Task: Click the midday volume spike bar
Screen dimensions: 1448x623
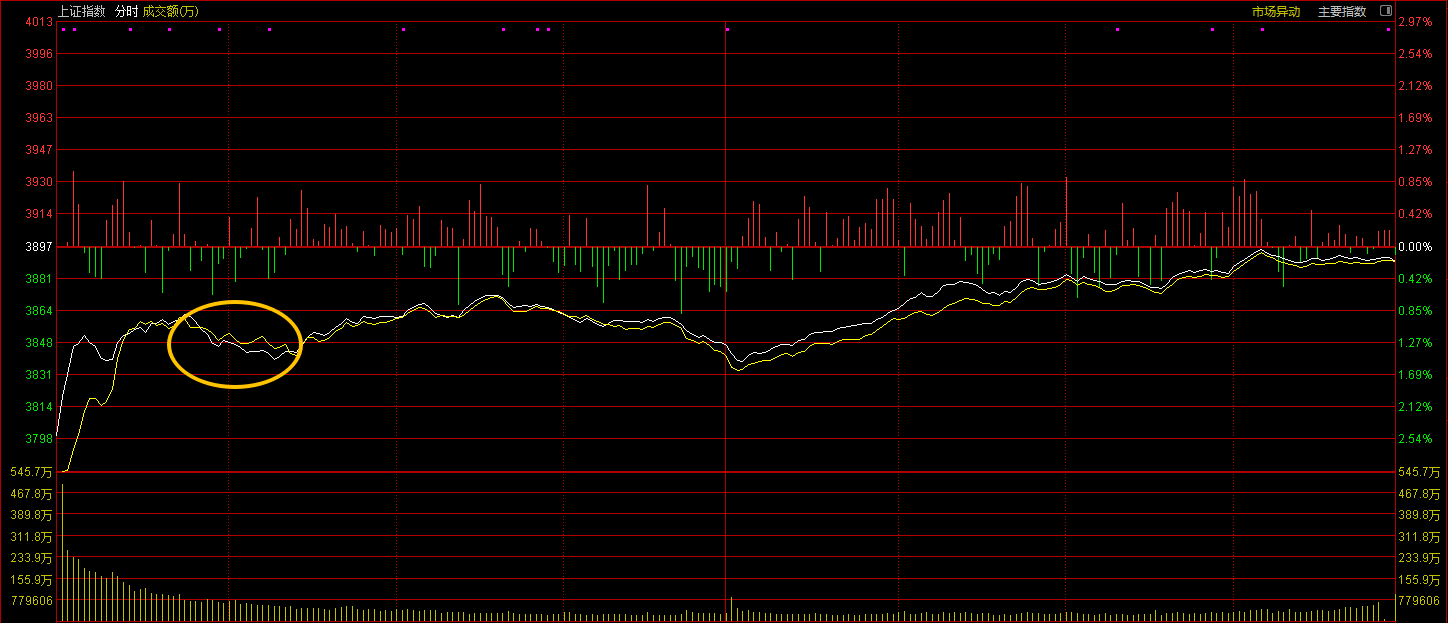Action: pyautogui.click(x=731, y=608)
